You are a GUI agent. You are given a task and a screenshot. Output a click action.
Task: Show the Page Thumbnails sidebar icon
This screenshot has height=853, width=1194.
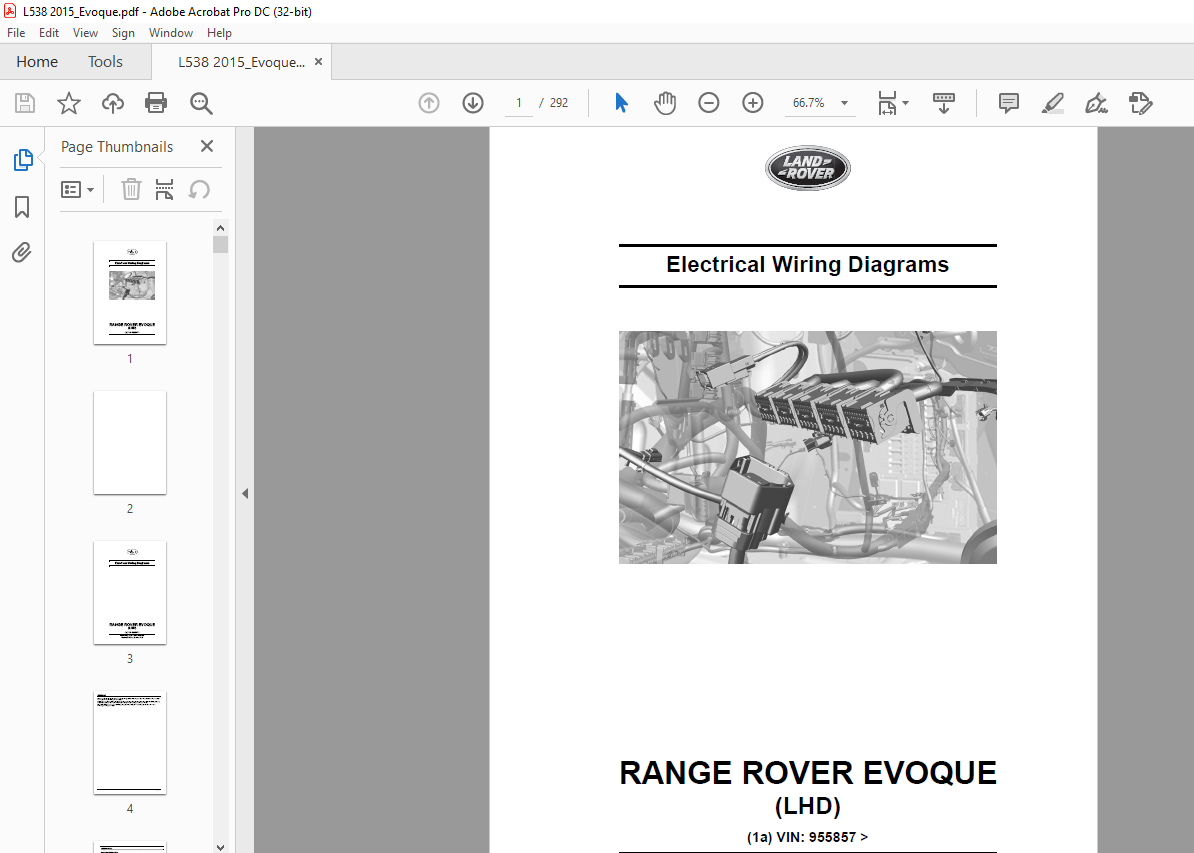pos(23,160)
